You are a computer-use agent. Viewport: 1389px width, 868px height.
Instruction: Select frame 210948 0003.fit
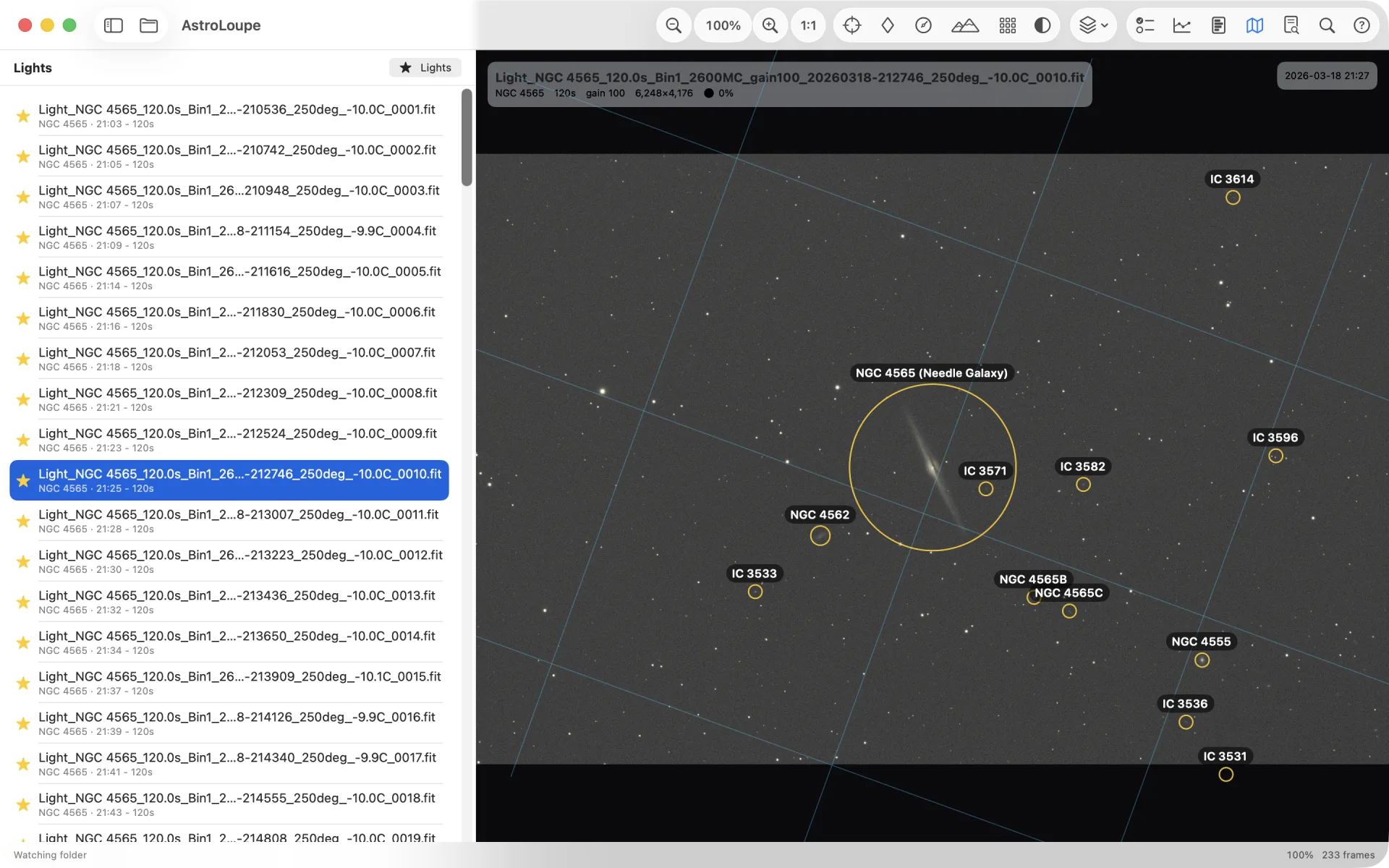pyautogui.click(x=229, y=197)
